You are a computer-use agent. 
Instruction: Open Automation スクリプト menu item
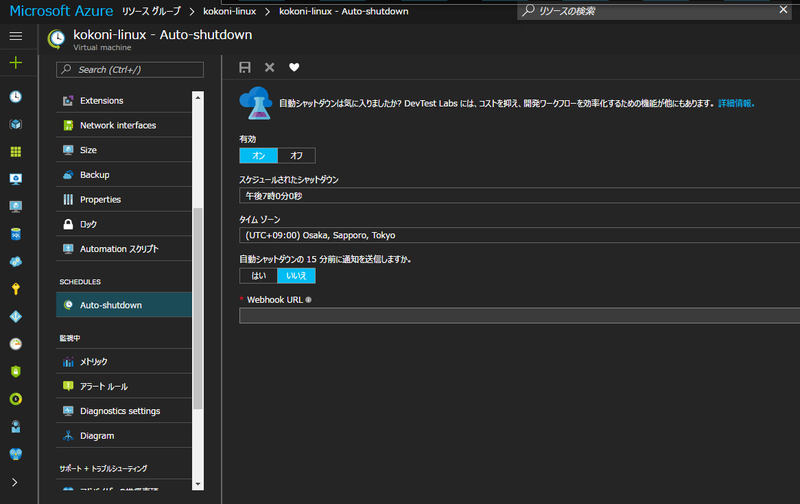tap(124, 249)
